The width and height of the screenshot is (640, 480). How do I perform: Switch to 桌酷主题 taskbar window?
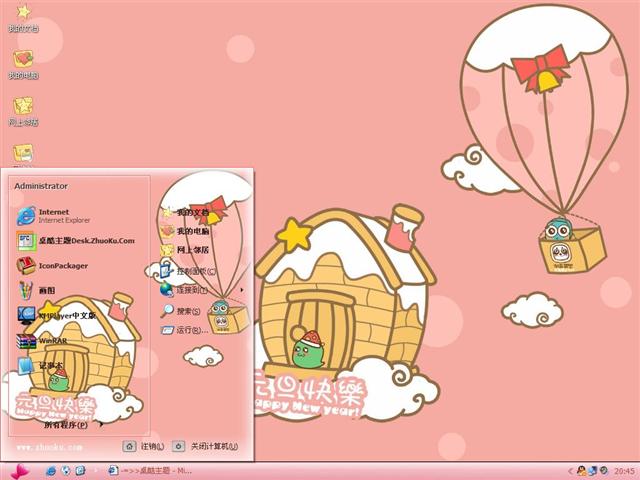150,471
